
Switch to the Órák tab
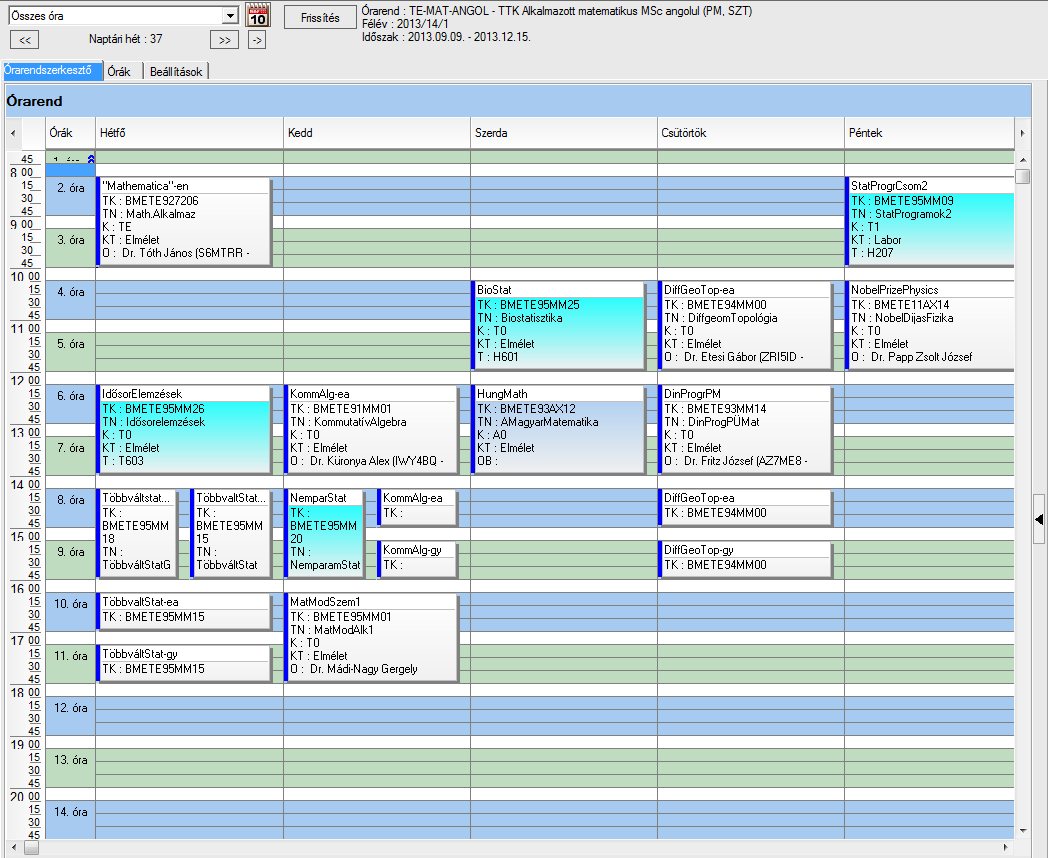[119, 72]
